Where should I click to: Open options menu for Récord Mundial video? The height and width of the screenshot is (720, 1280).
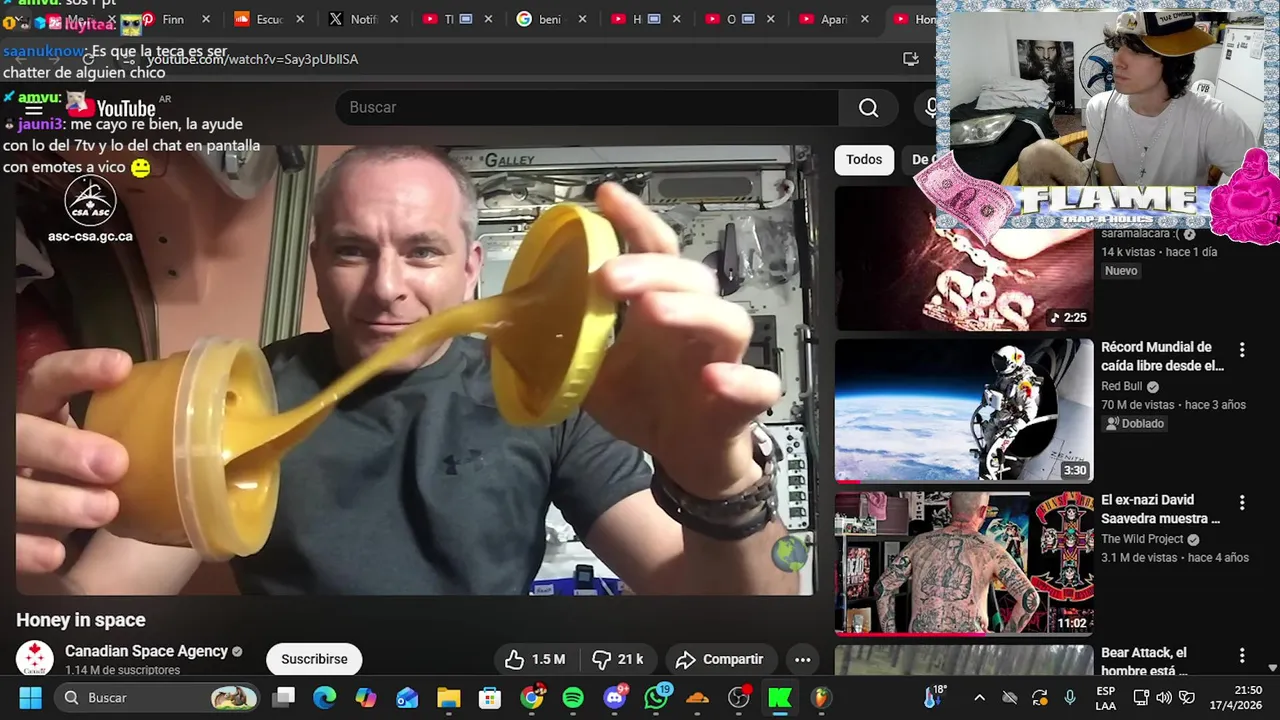(x=1242, y=350)
